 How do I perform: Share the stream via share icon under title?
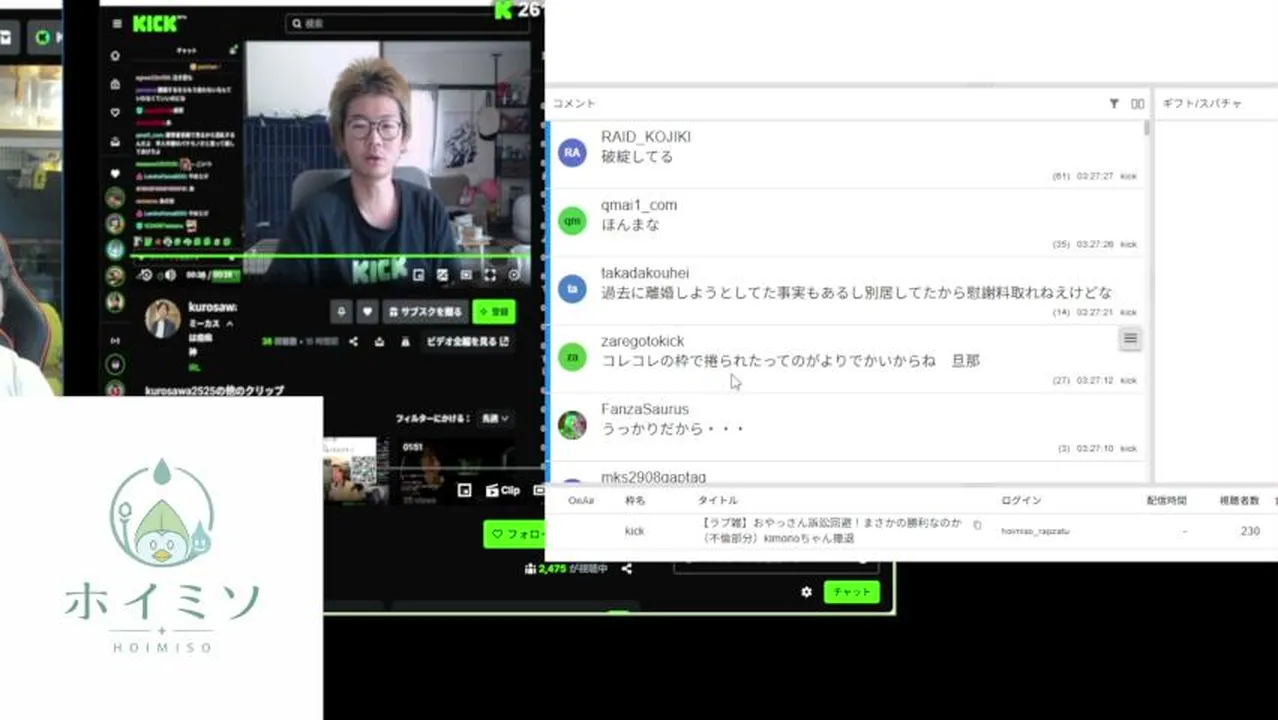[354, 342]
